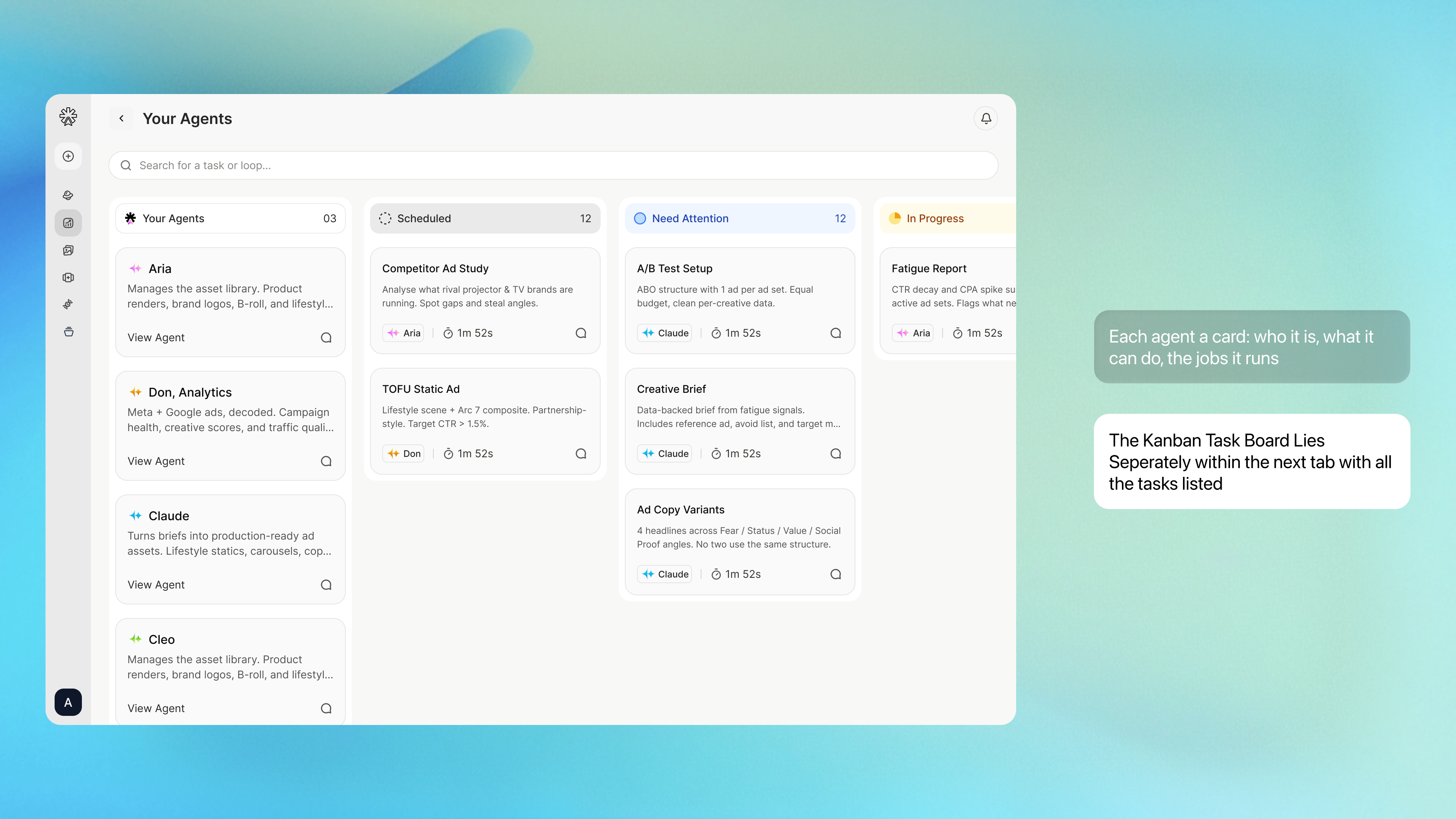The height and width of the screenshot is (819, 1456).
Task: Open chat bubble on Aria agent card
Action: point(326,337)
